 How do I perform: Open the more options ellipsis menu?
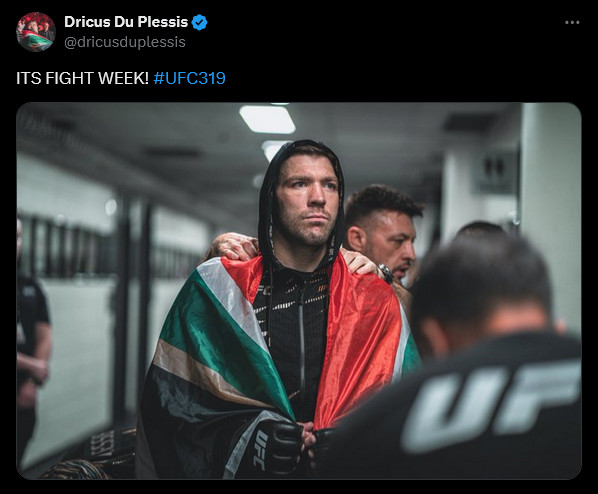click(x=572, y=23)
